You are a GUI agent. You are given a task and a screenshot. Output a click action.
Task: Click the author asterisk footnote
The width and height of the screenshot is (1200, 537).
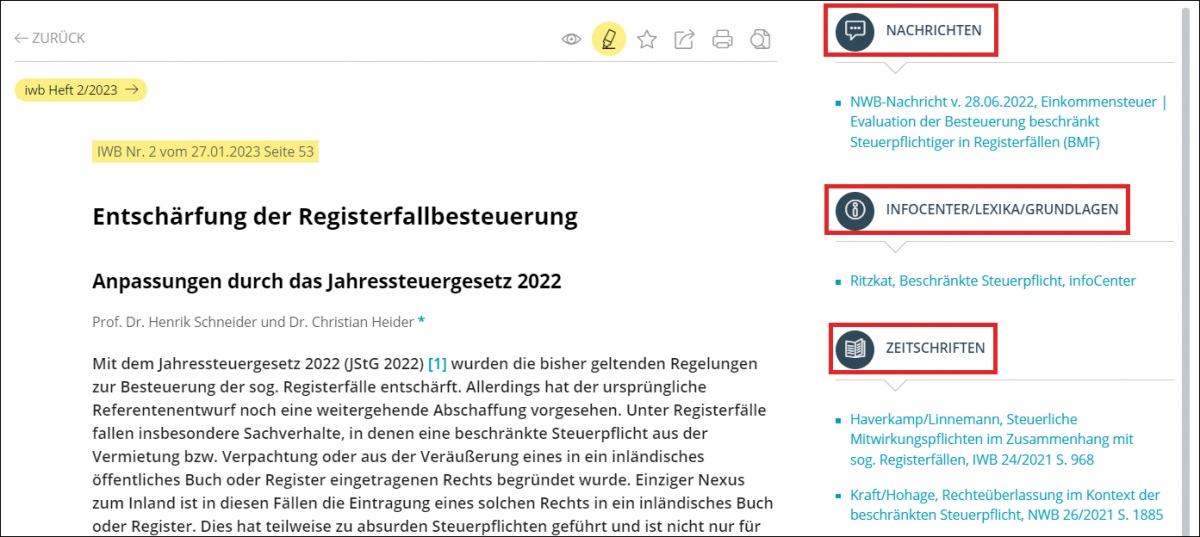click(421, 321)
